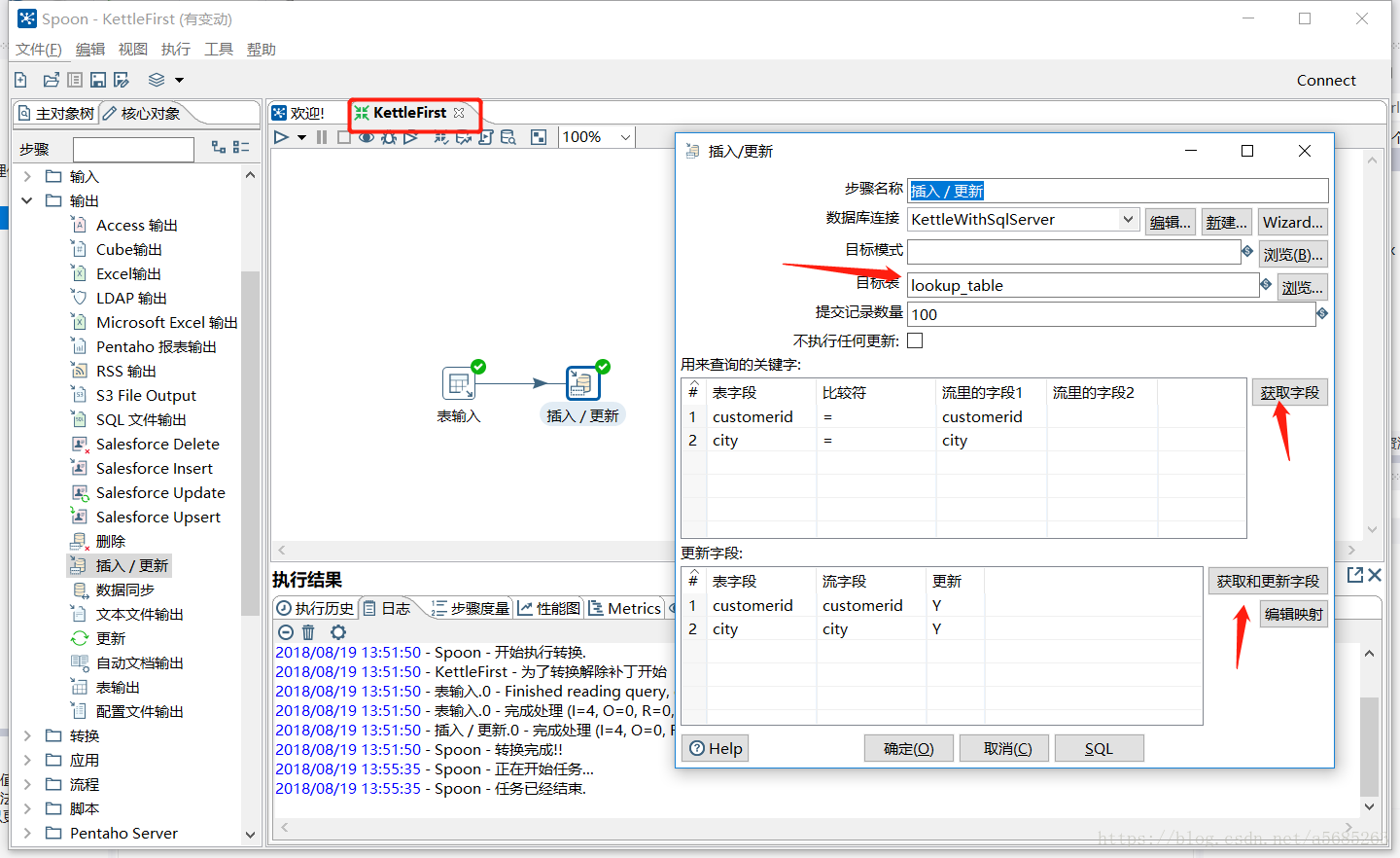
Task: Click the 编辑映射 button
Action: tap(1293, 614)
